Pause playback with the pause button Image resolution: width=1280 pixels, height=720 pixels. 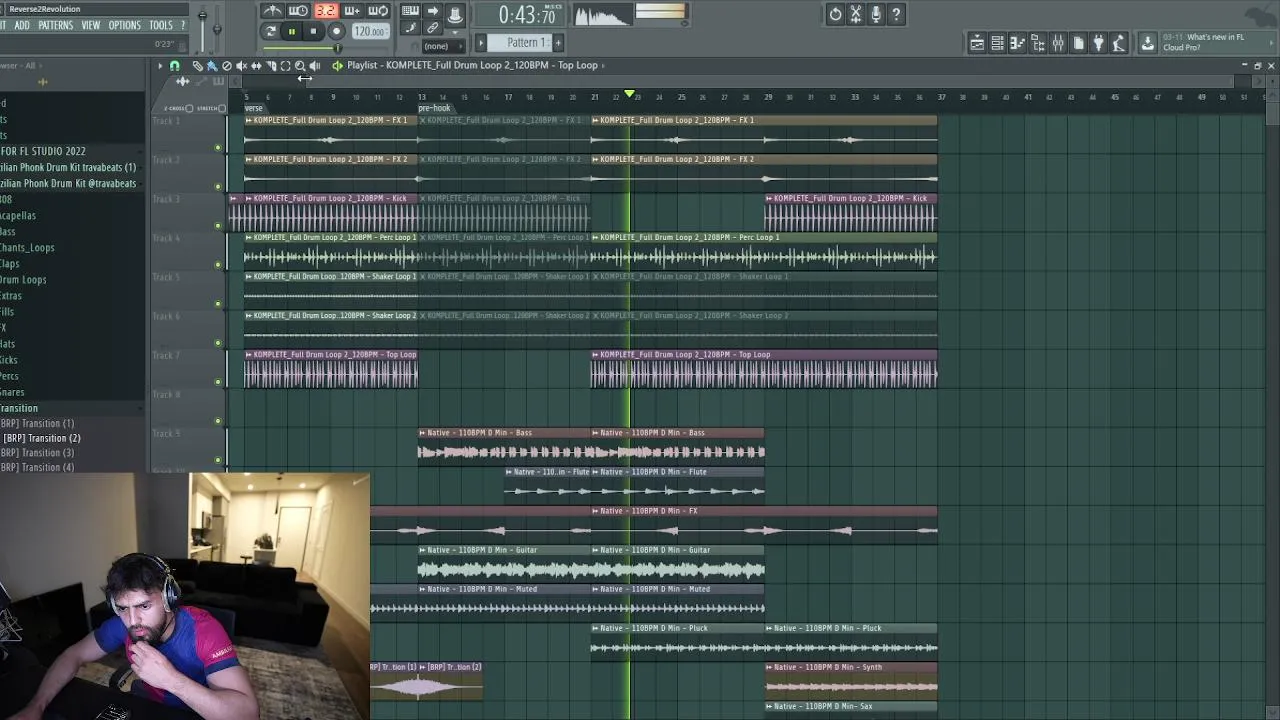(291, 31)
